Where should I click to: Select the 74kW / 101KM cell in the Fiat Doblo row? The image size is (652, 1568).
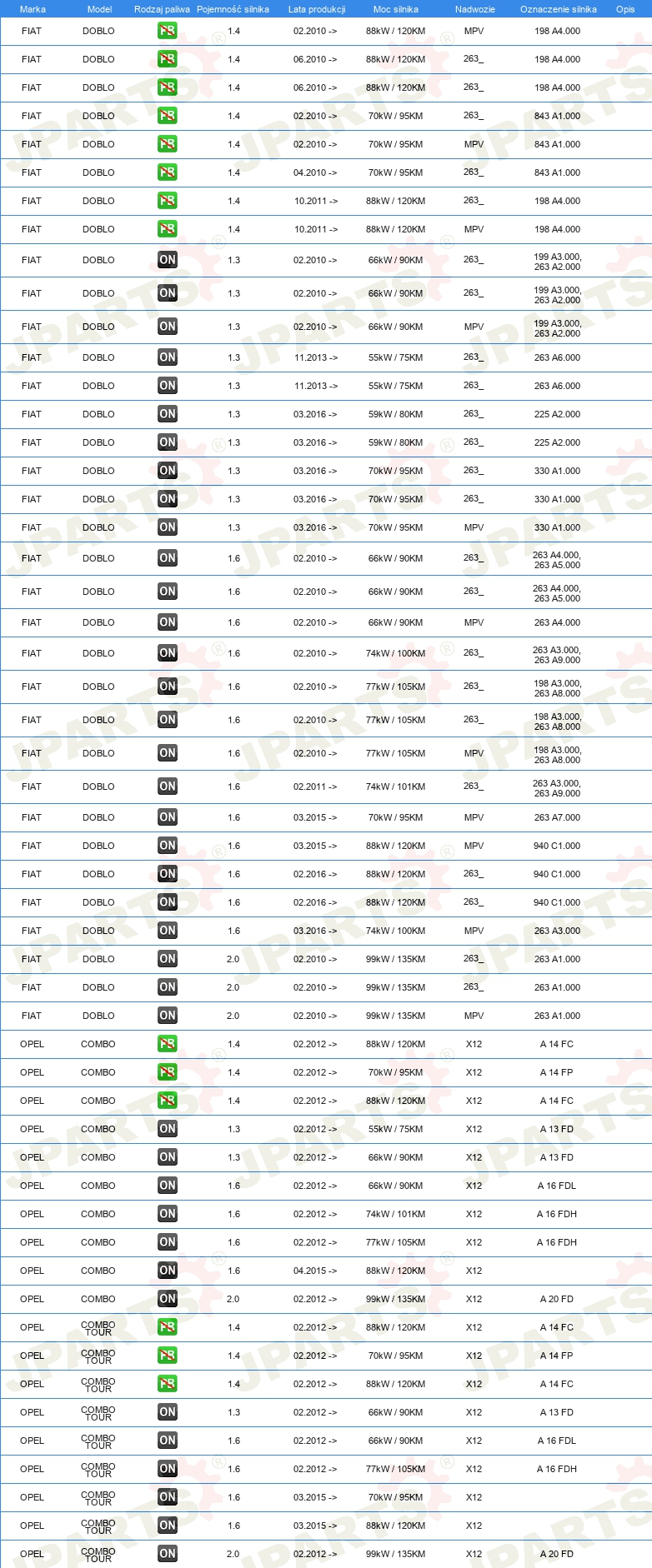pyautogui.click(x=395, y=786)
